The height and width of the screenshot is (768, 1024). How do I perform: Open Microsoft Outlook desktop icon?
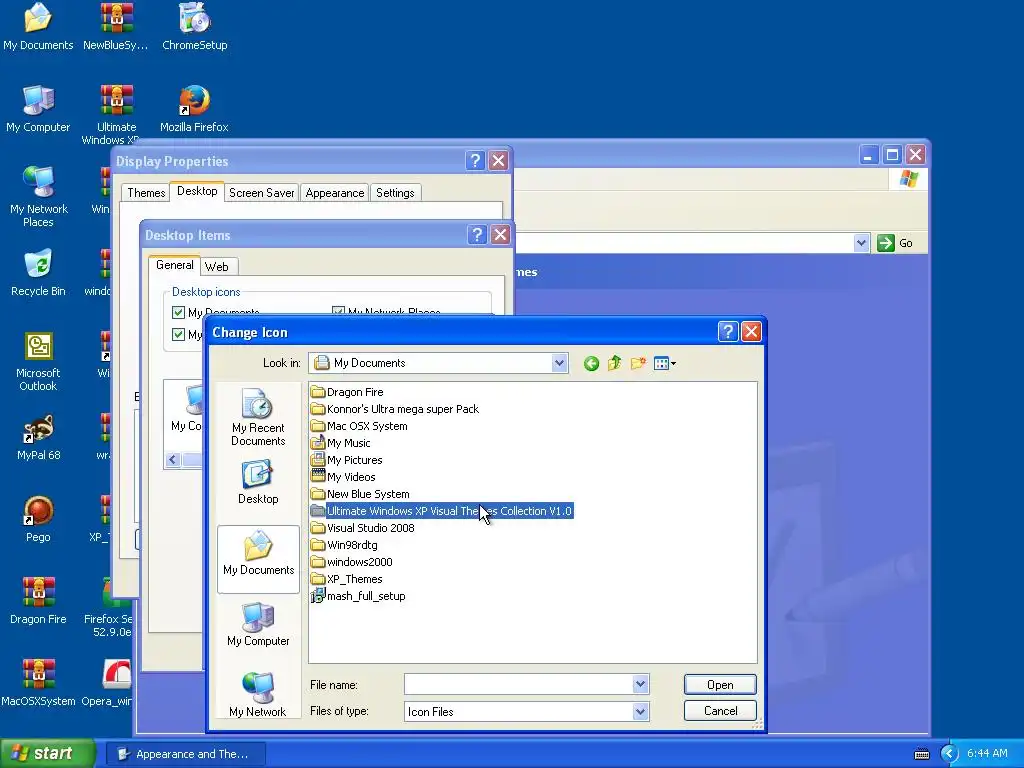38,362
